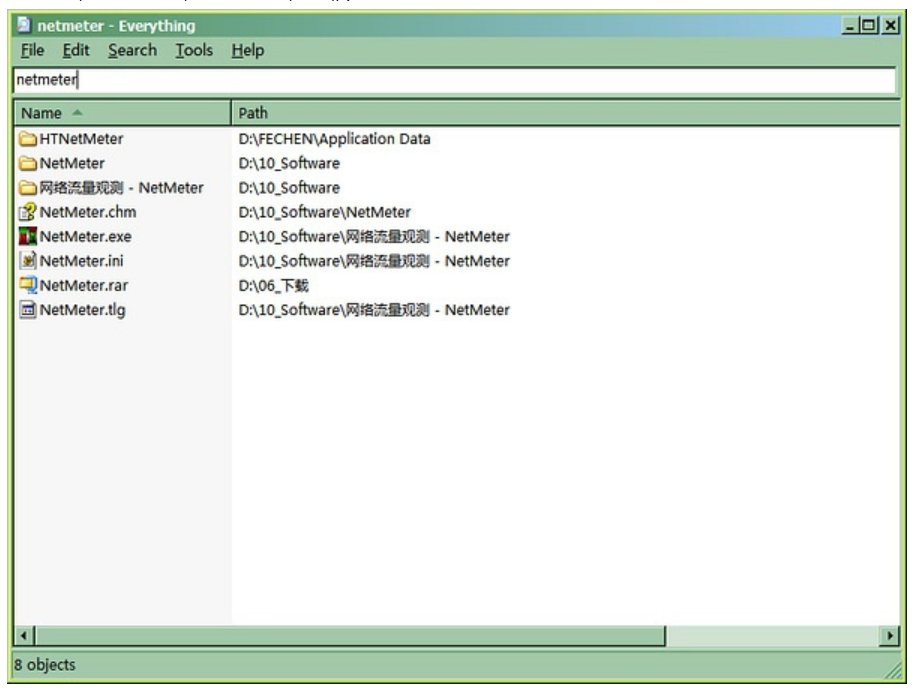Click the NetMeter.chm help file icon

click(28, 212)
